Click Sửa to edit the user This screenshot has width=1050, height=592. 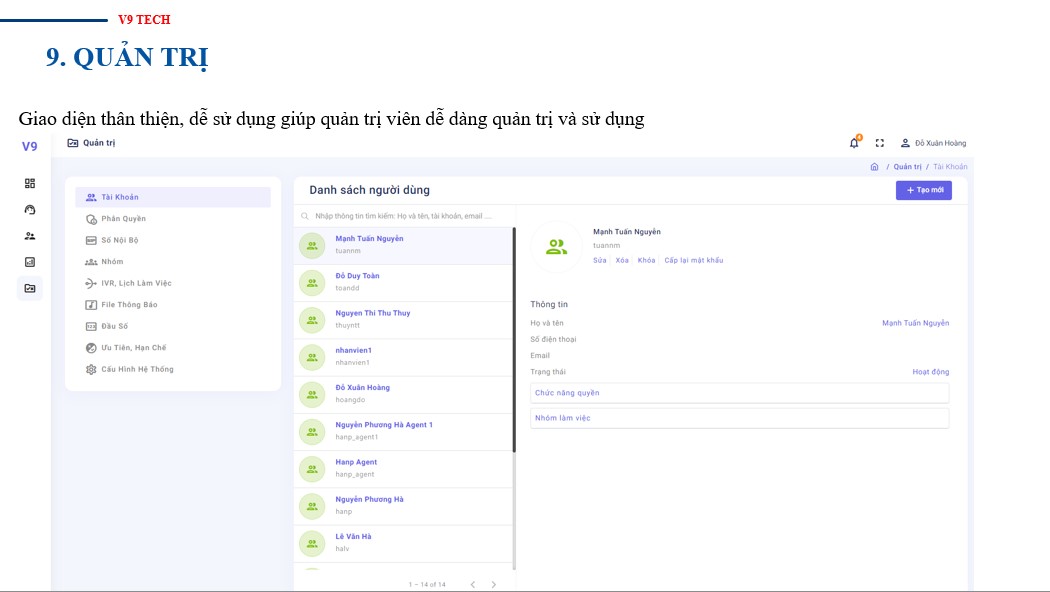(600, 260)
